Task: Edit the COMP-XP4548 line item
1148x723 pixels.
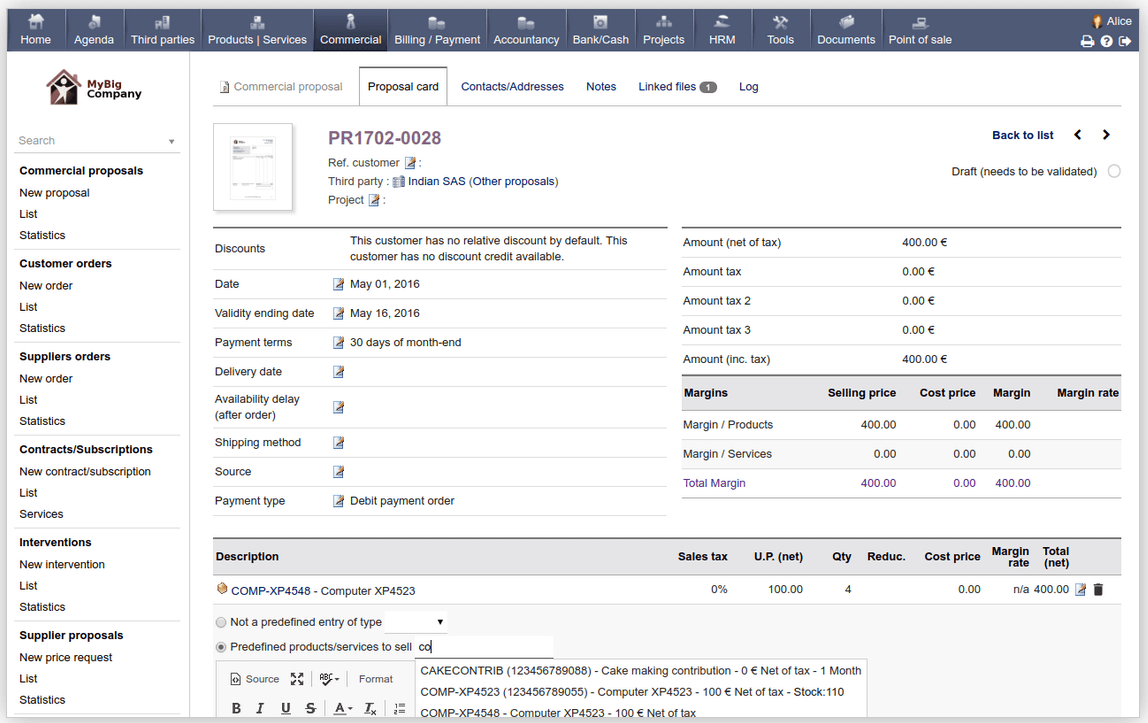Action: tap(1080, 589)
